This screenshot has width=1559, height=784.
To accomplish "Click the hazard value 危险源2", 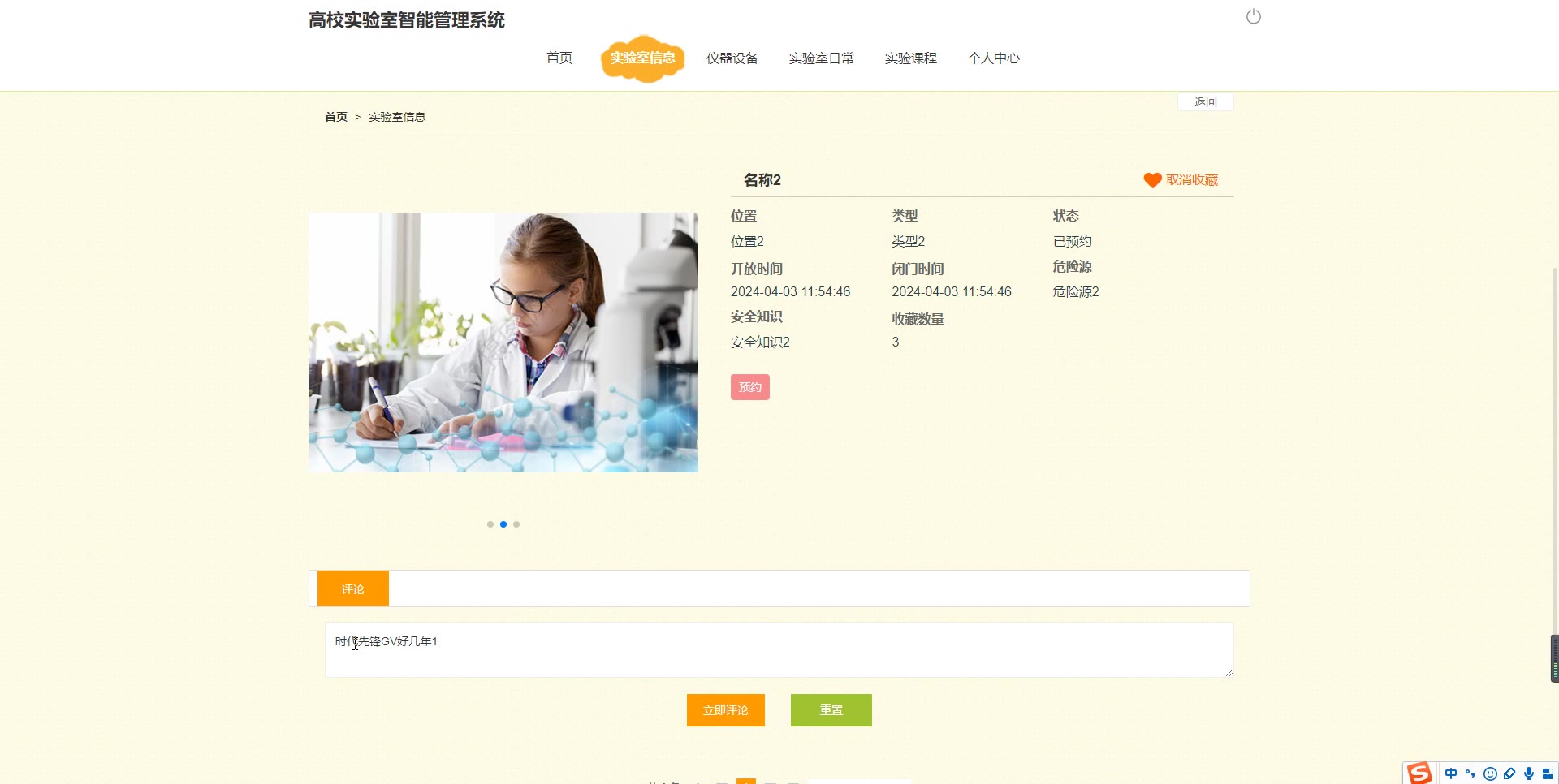I will (x=1076, y=291).
